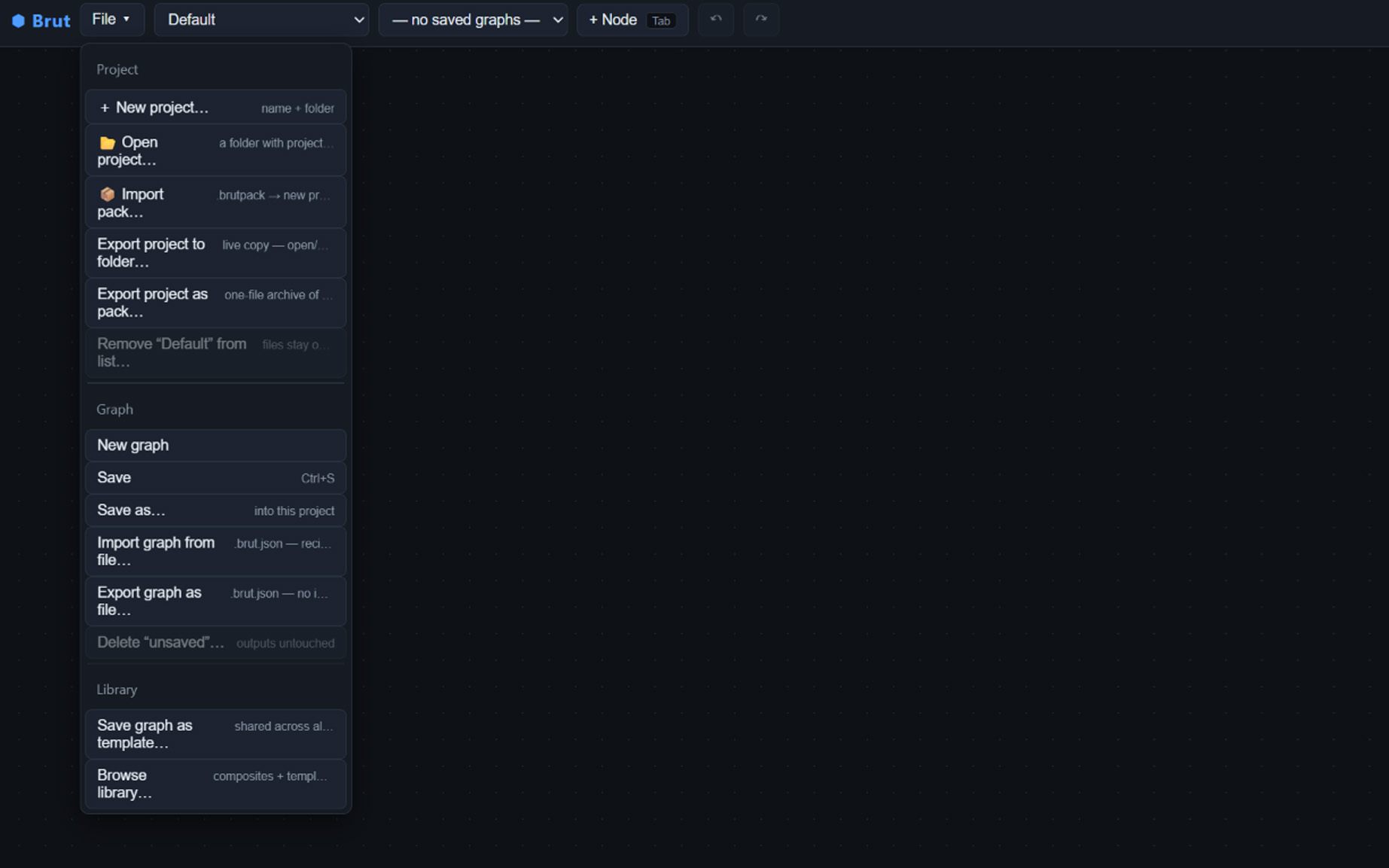Choose Export project as pack…
Screen dimensions: 1389x868
pyautogui.click(x=215, y=303)
